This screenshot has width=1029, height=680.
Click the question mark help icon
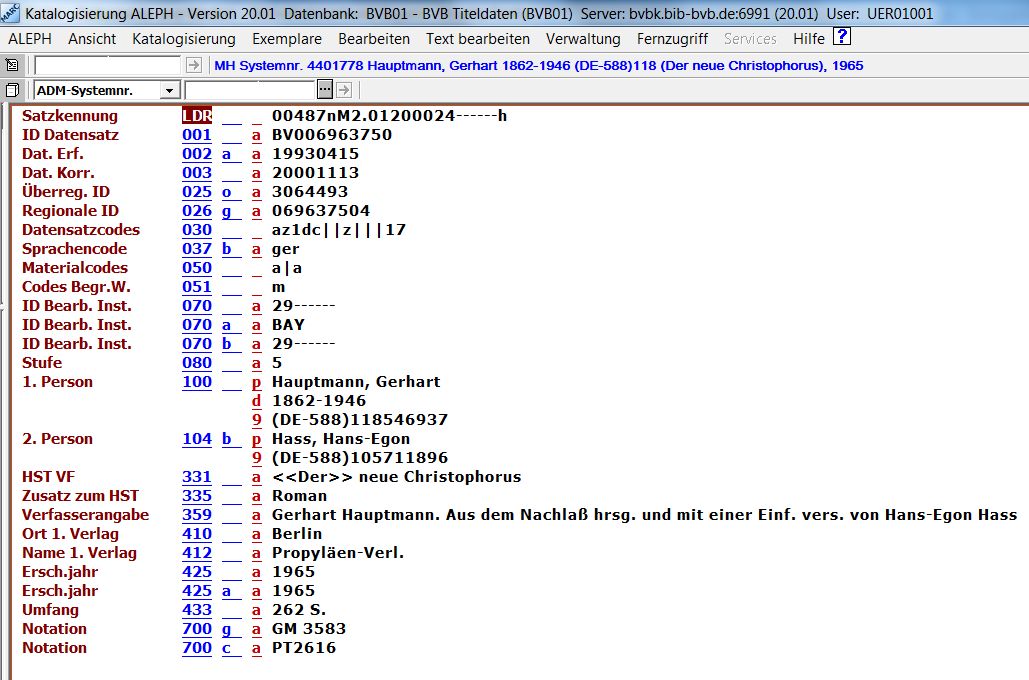[x=842, y=38]
